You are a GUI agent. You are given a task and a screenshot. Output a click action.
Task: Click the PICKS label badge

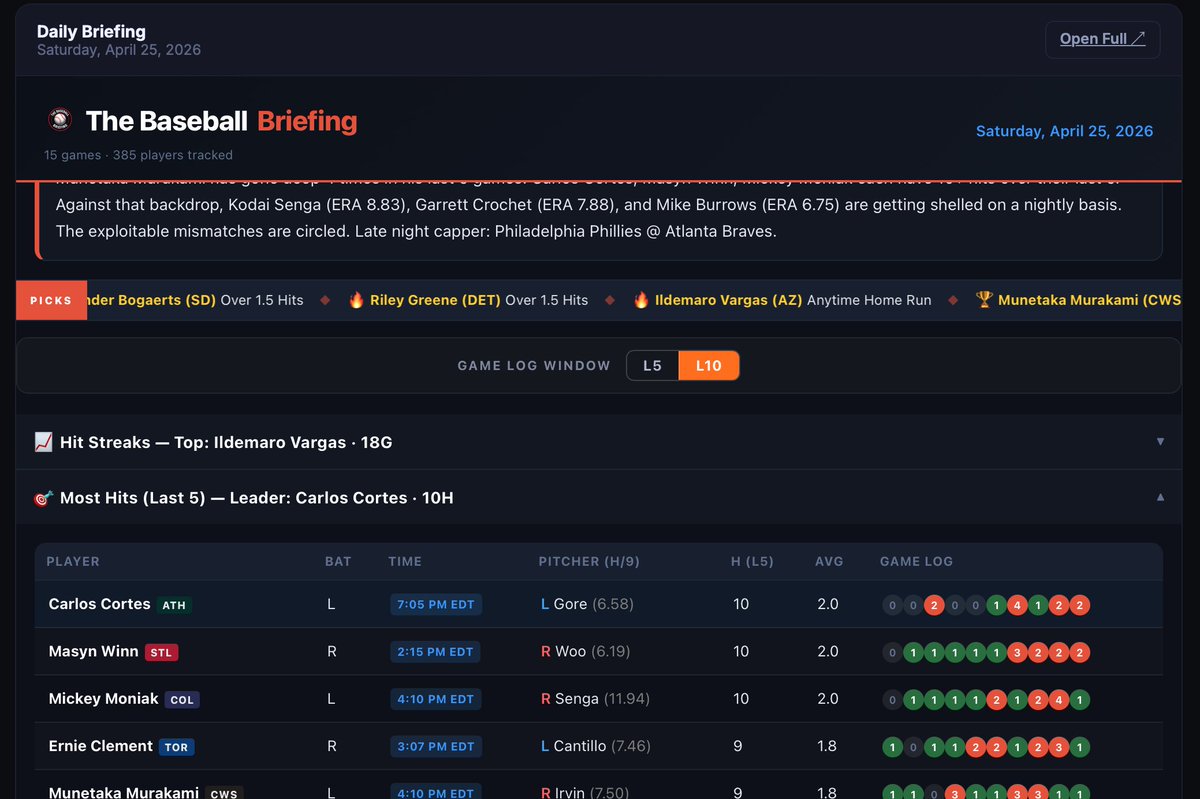click(x=51, y=300)
